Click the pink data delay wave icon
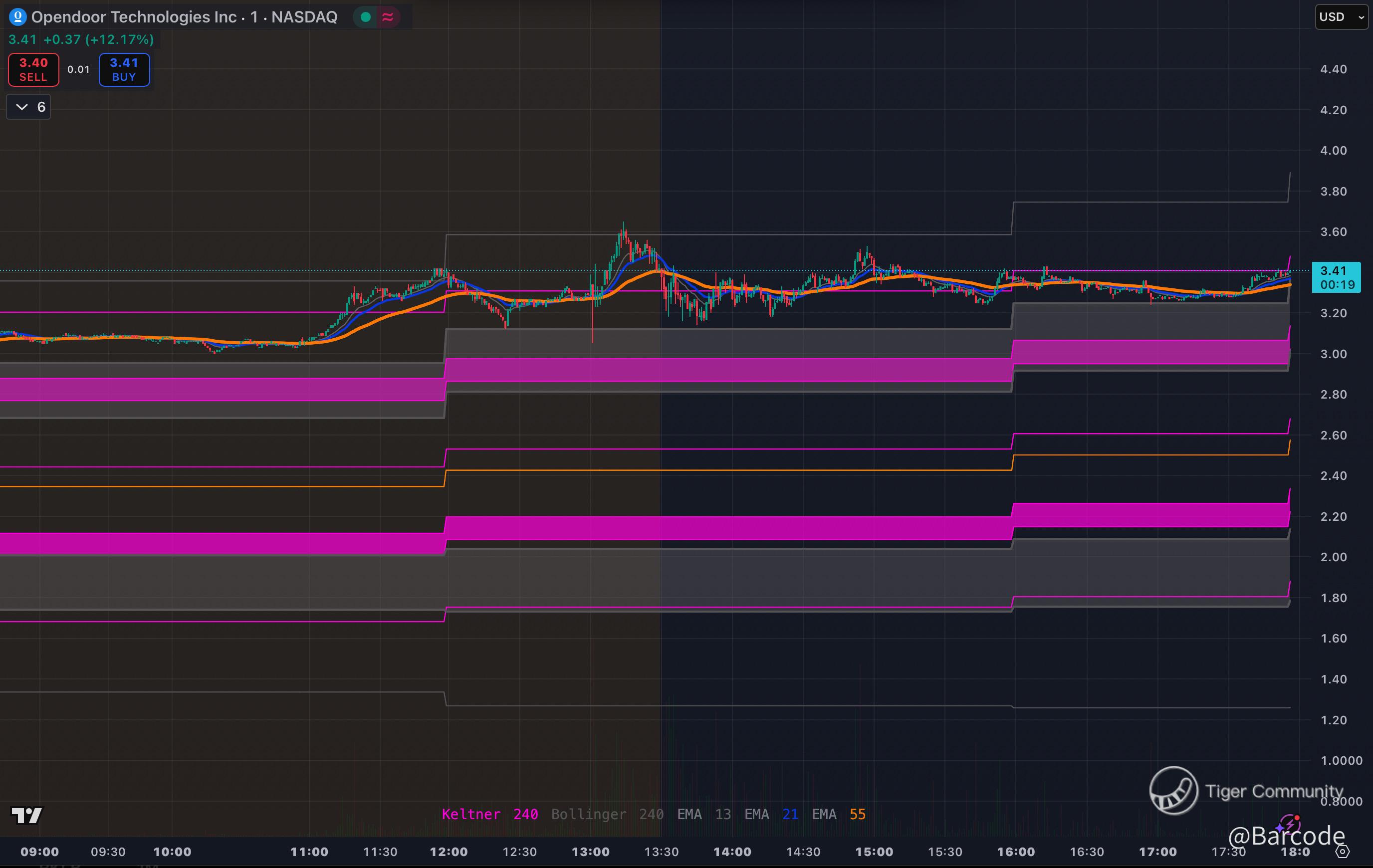Image resolution: width=1373 pixels, height=868 pixels. 388,17
